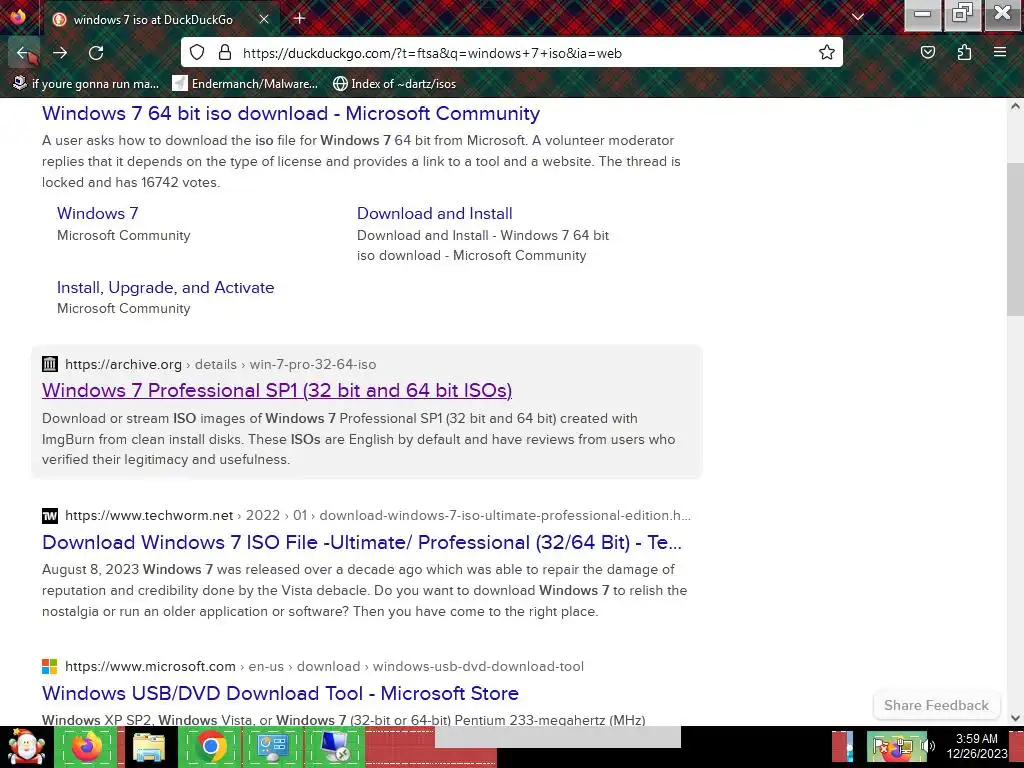Image resolution: width=1024 pixels, height=768 pixels.
Task: Click the page scrollbar down arrow
Action: pos(1016,718)
